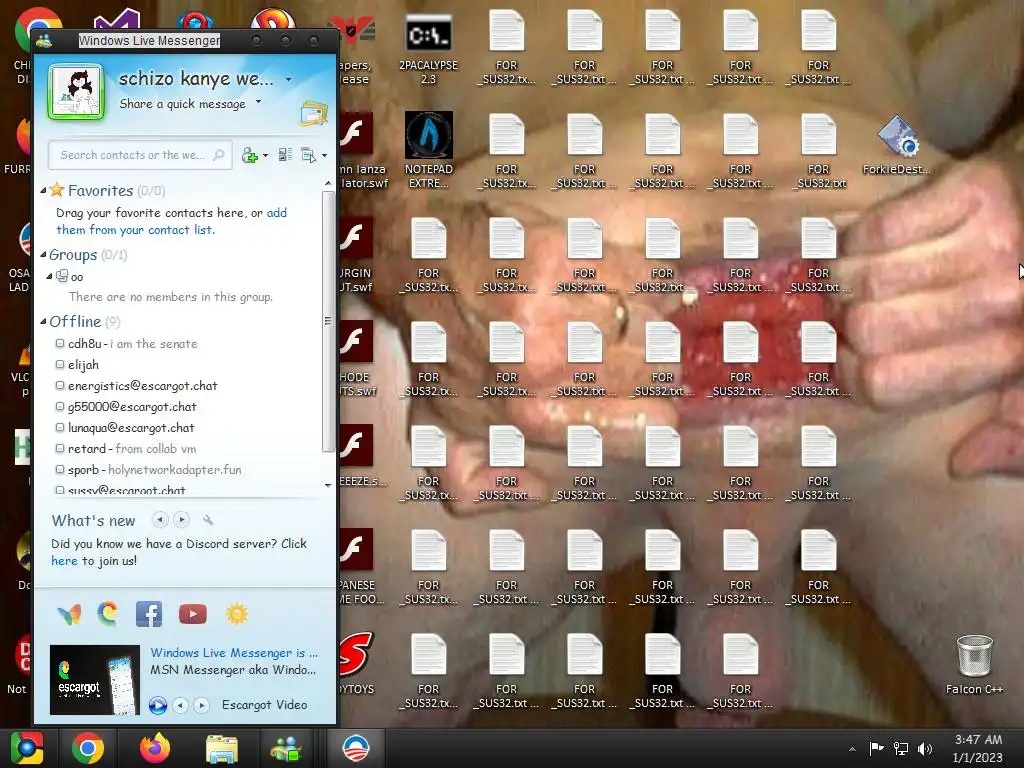This screenshot has height=768, width=1024.
Task: Go to next Escargot video
Action: click(x=201, y=705)
